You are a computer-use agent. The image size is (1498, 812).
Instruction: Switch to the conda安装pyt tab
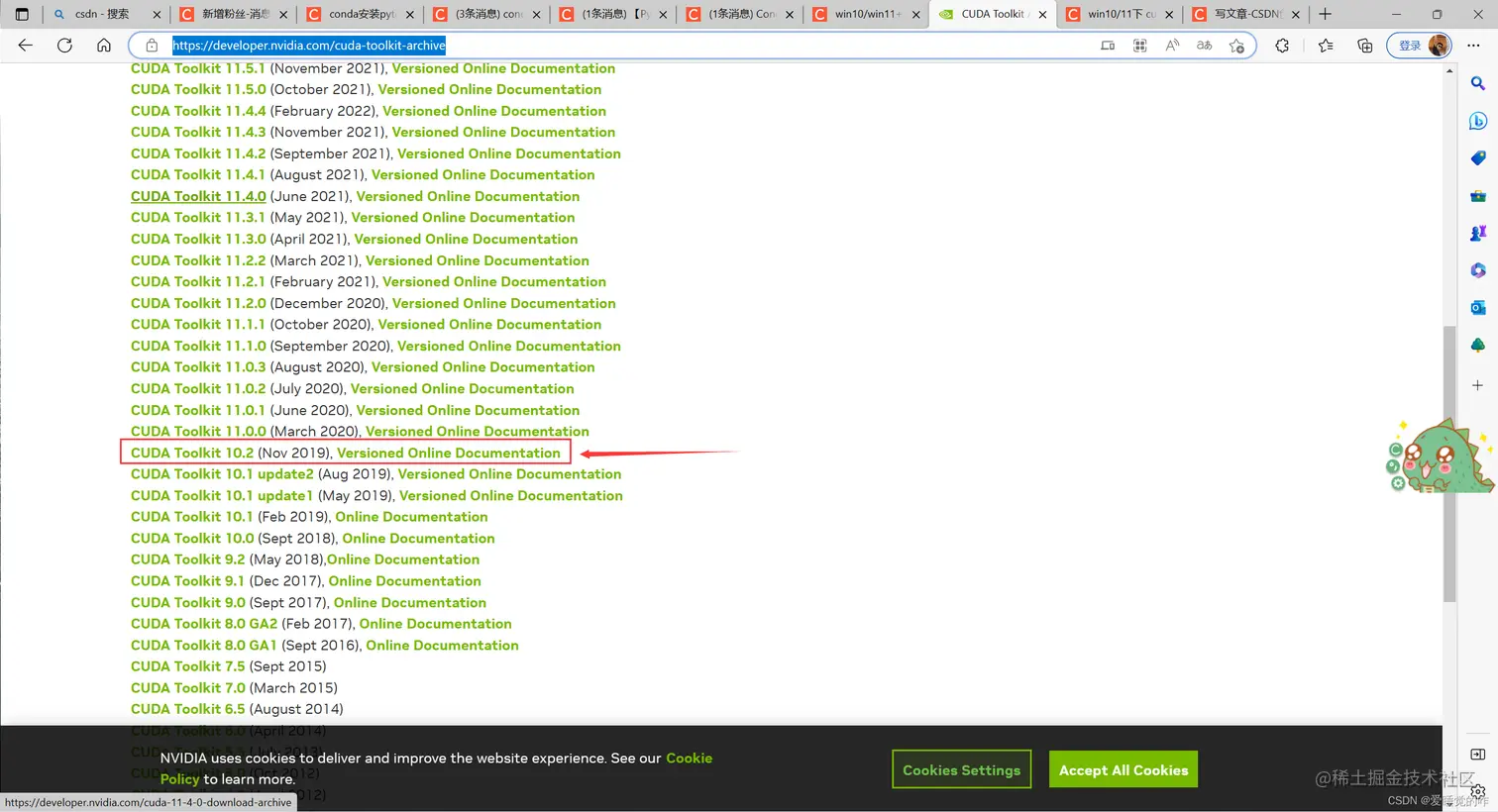359,14
